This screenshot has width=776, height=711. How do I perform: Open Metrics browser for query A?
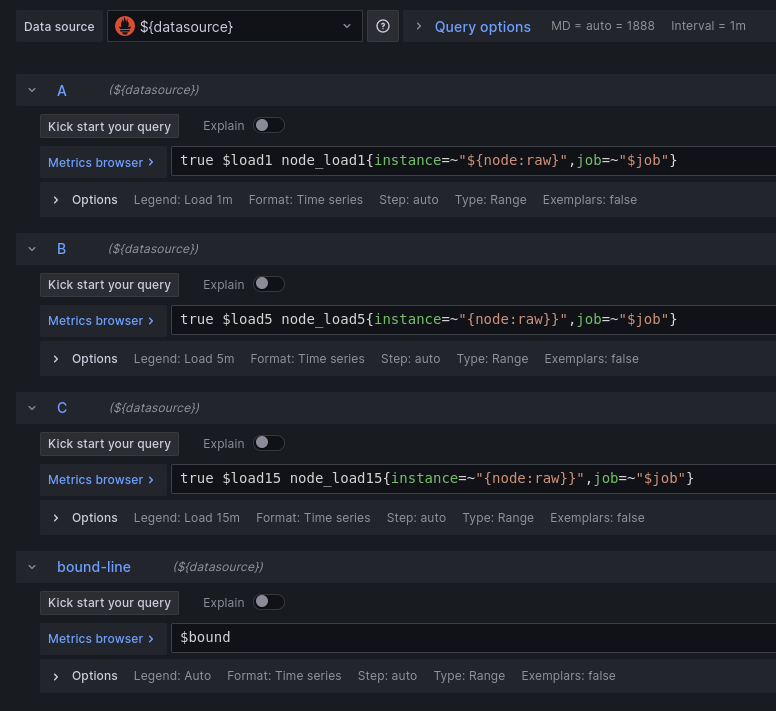(x=101, y=162)
